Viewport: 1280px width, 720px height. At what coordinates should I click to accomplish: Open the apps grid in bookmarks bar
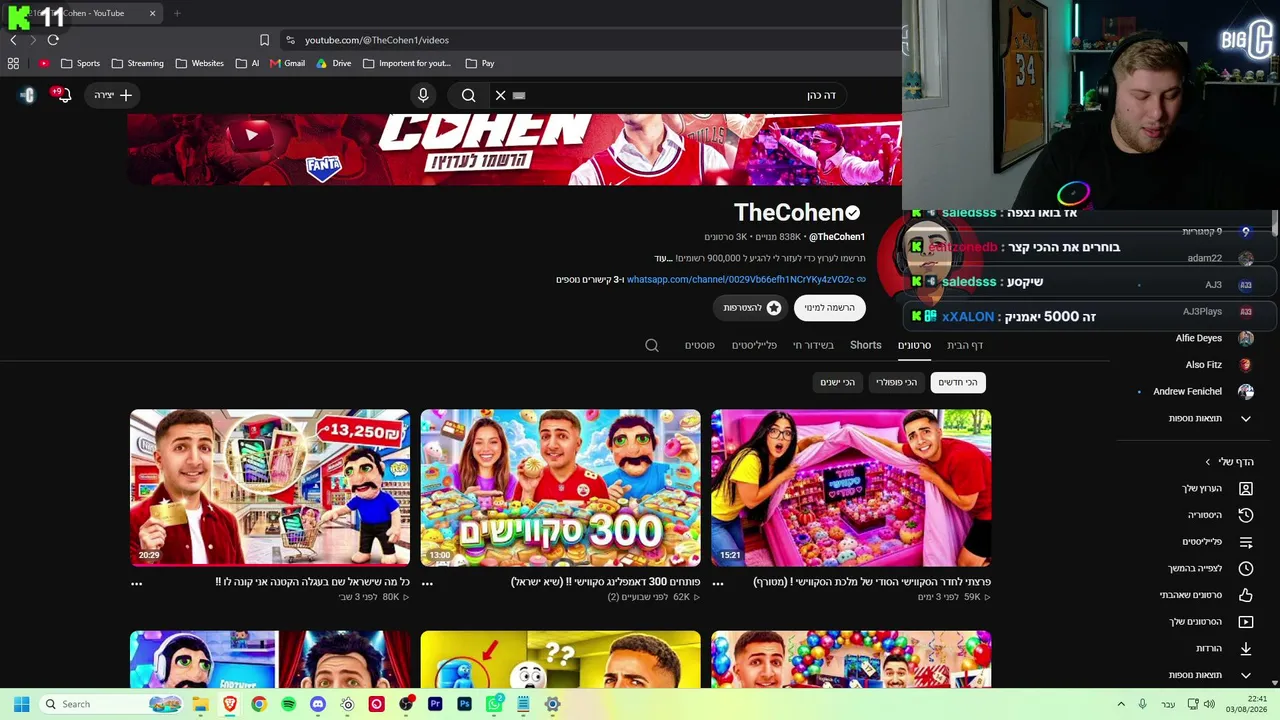tap(13, 63)
